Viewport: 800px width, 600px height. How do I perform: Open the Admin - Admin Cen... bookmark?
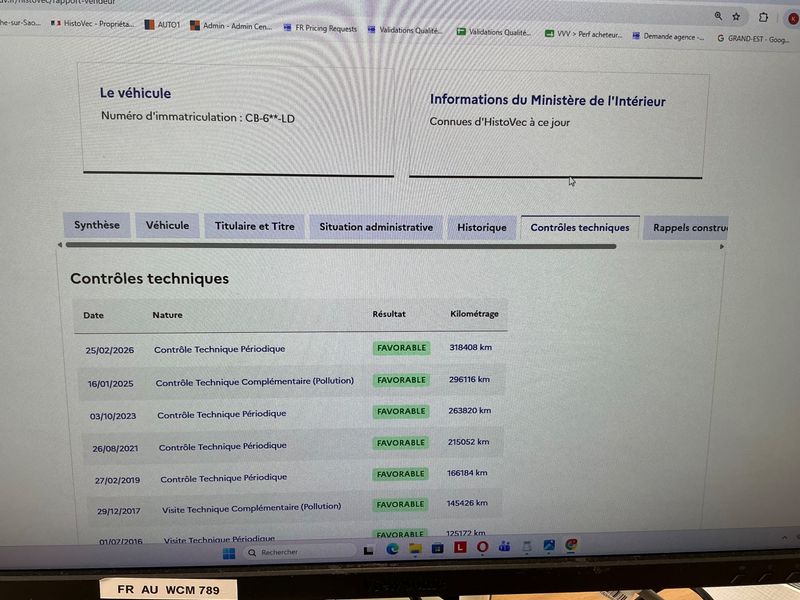[x=231, y=26]
